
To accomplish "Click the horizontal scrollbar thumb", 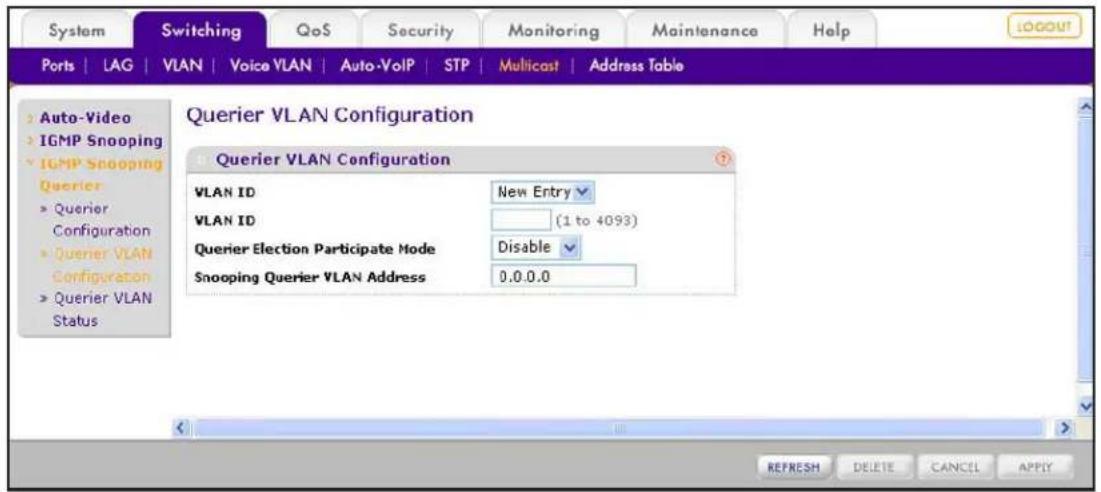I will [x=618, y=426].
